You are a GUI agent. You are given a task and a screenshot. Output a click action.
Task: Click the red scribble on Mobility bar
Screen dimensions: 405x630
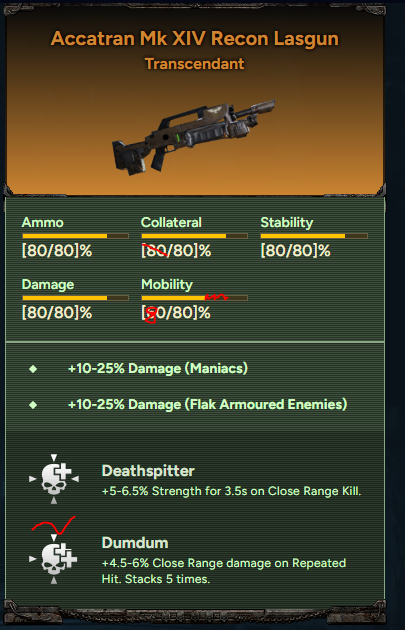click(x=217, y=297)
